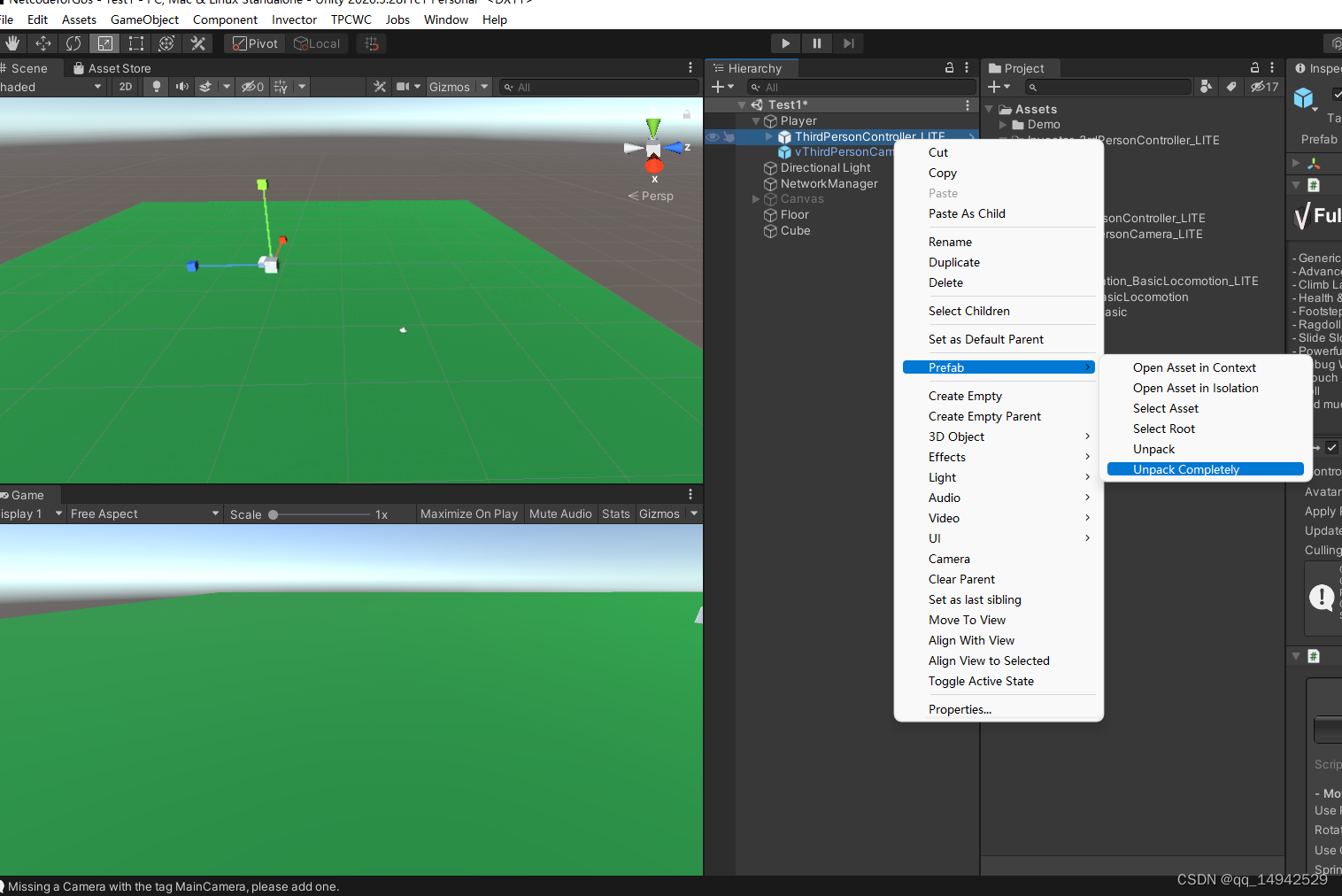Image resolution: width=1342 pixels, height=896 pixels.
Task: Select the Rotate tool
Action: click(73, 43)
